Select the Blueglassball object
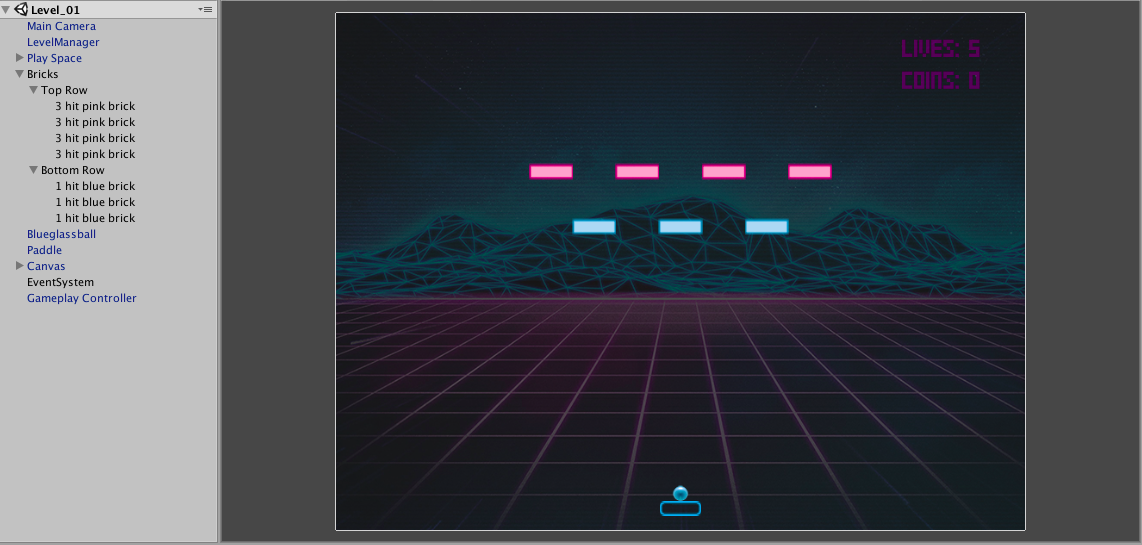The width and height of the screenshot is (1142, 545). pos(61,235)
